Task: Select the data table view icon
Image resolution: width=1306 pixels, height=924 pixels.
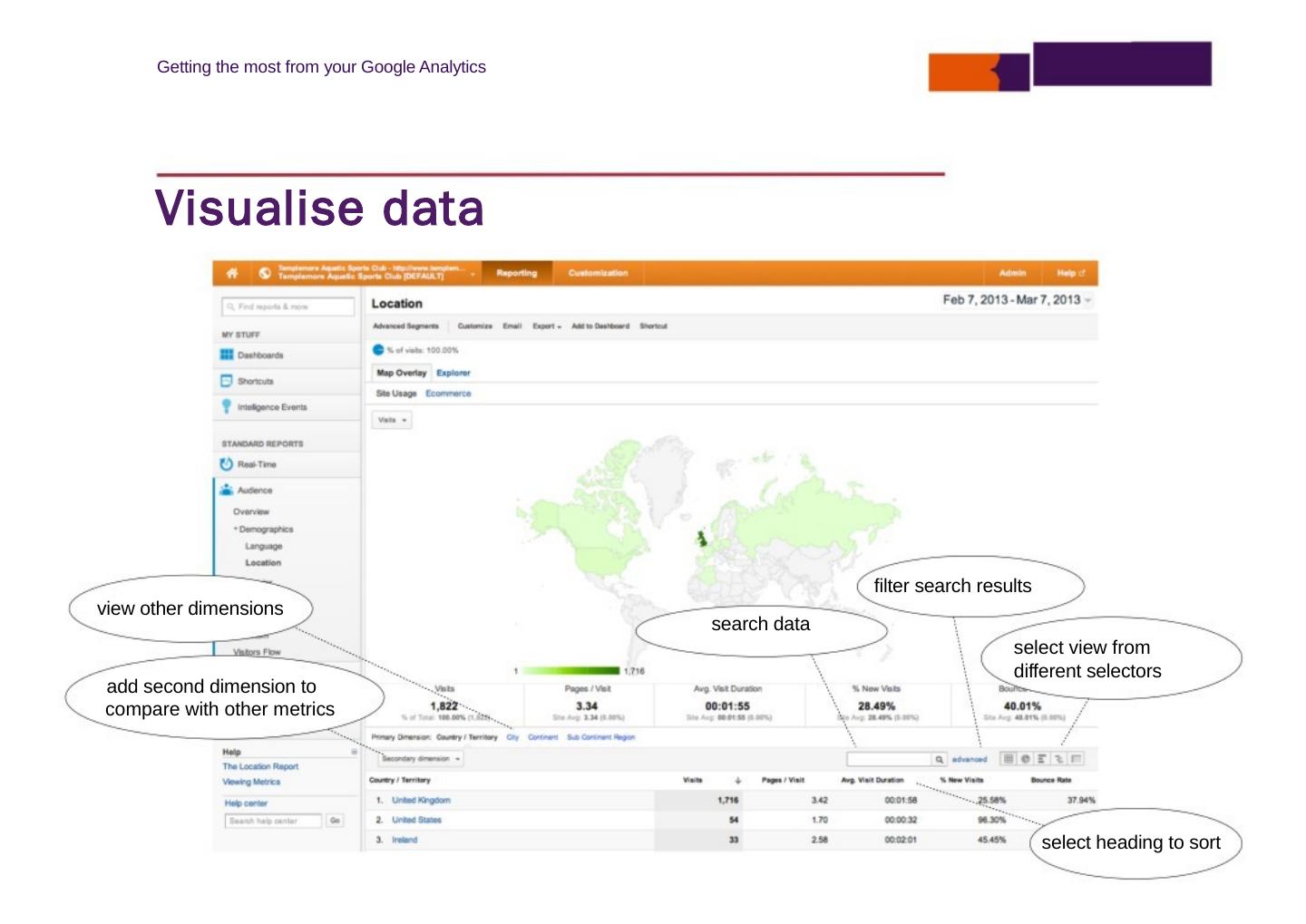Action: [x=1008, y=759]
